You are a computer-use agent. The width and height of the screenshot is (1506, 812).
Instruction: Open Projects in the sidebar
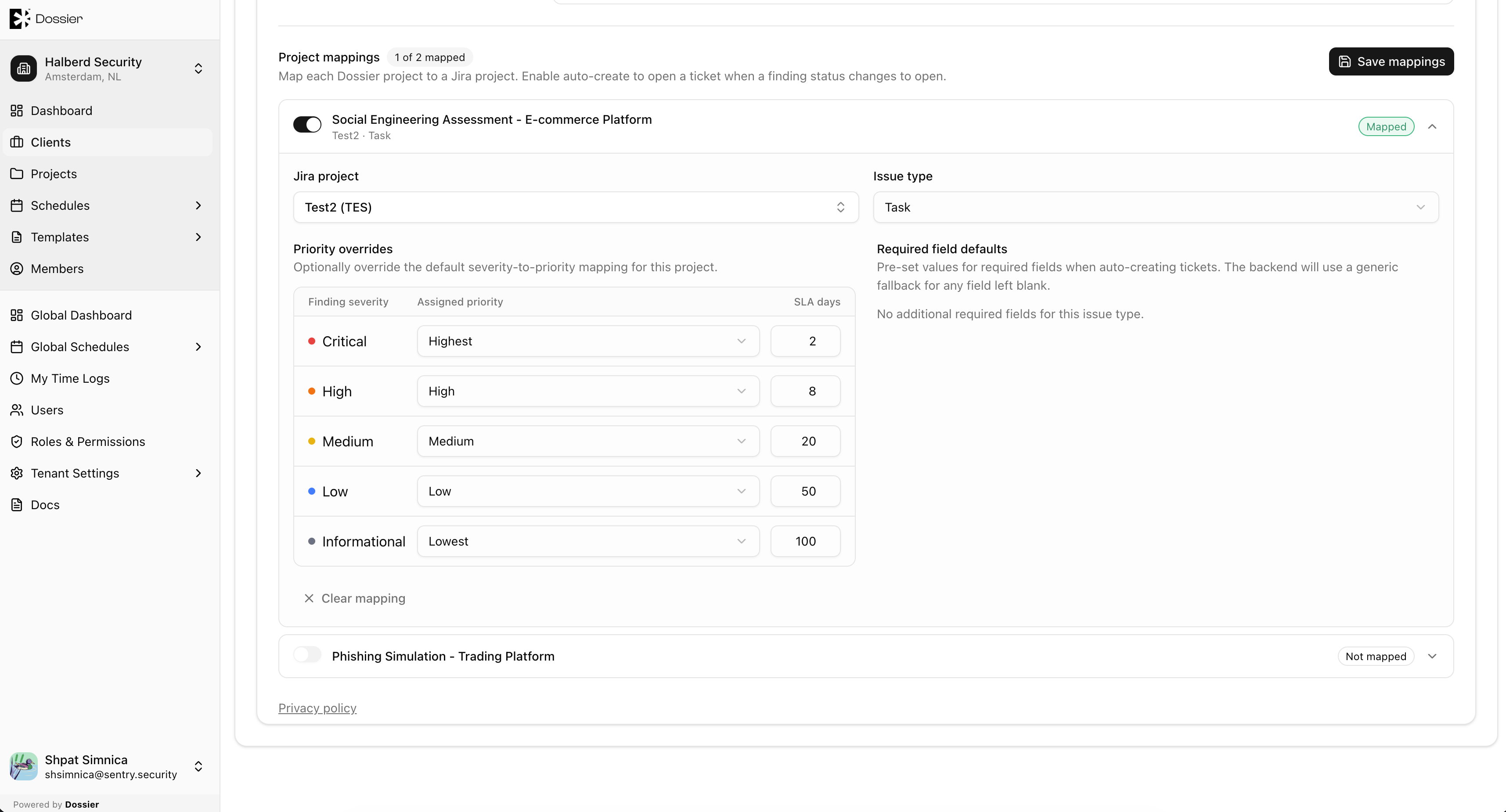[x=108, y=174]
